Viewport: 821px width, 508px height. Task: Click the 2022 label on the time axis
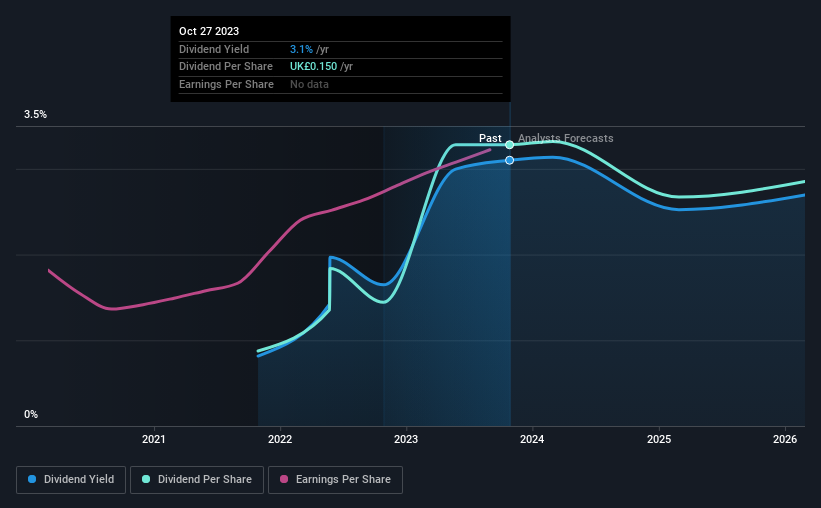[x=280, y=439]
